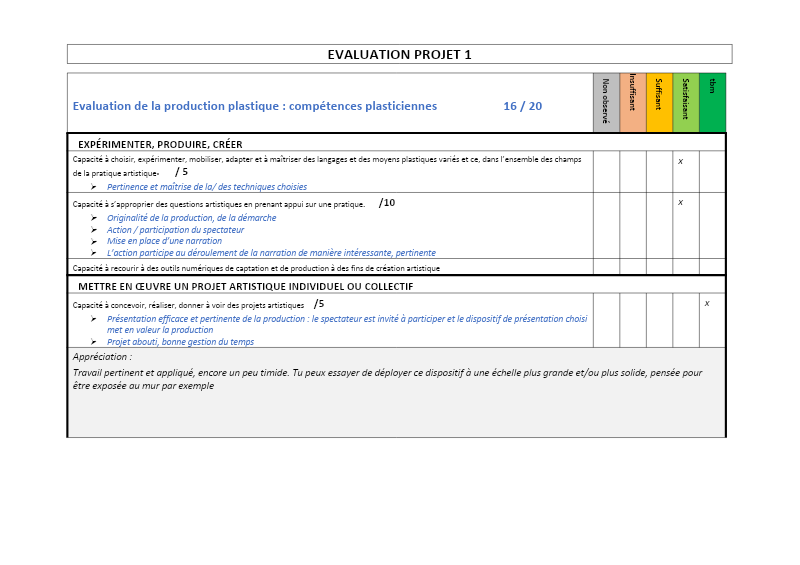
Task: Click the dark green "tbm" header cell
Action: point(712,102)
